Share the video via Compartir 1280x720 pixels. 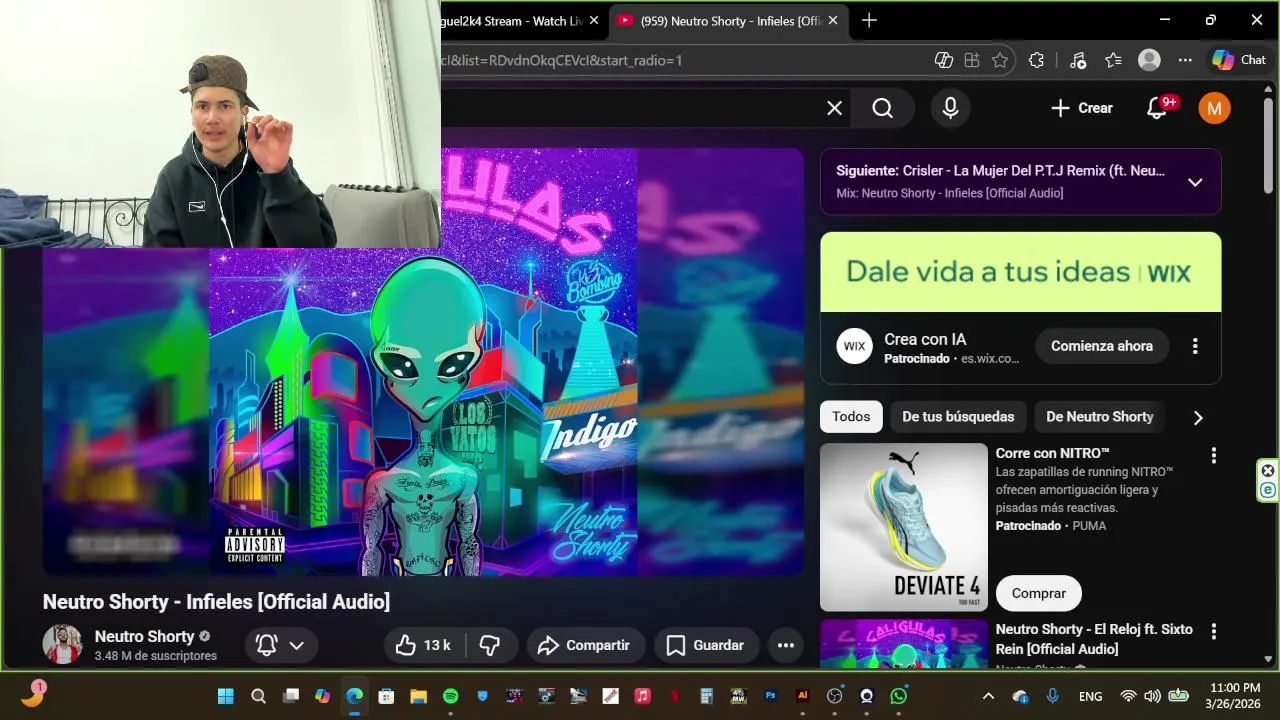(x=583, y=645)
